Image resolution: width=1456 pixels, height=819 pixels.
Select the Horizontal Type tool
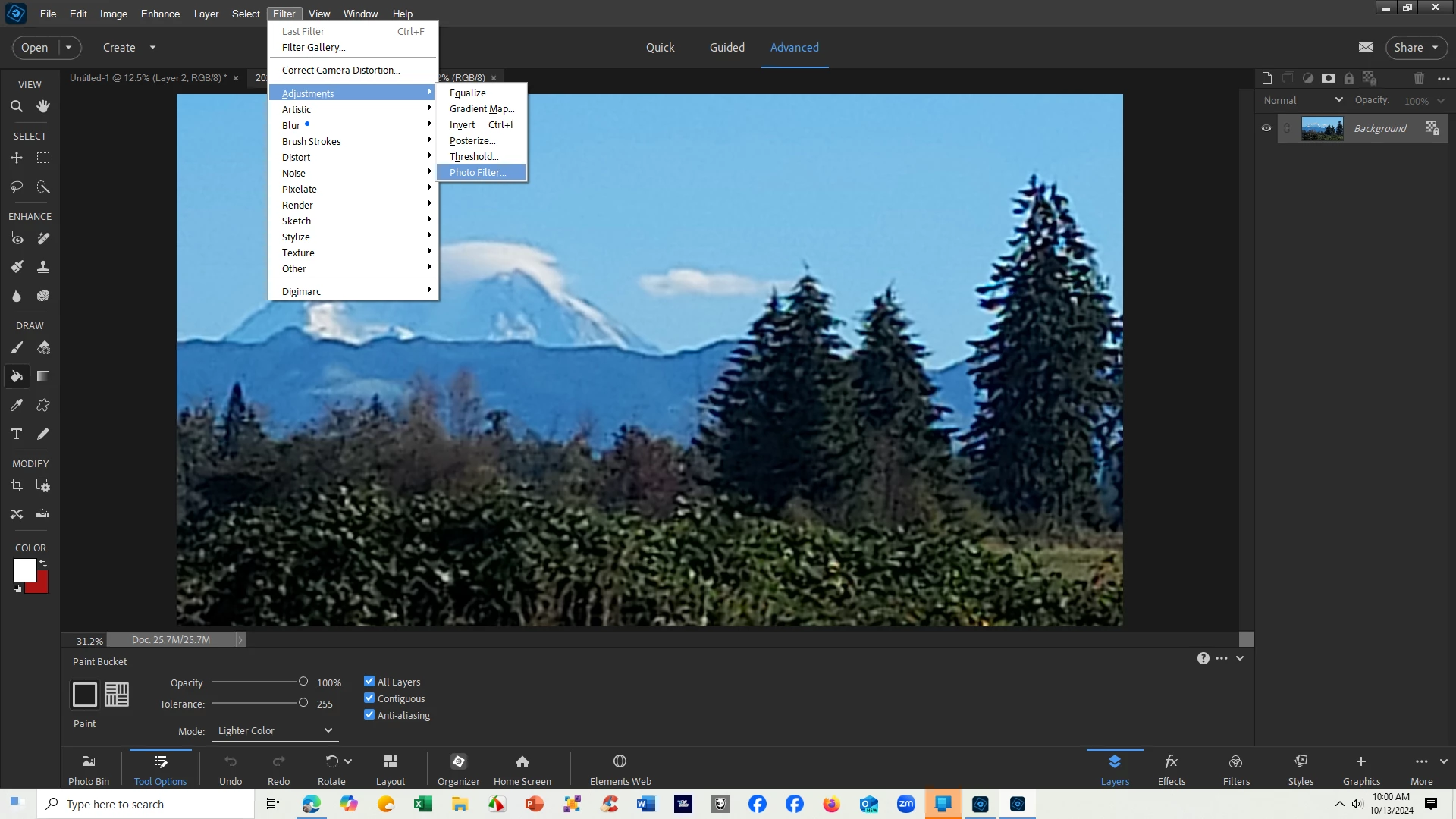17,434
